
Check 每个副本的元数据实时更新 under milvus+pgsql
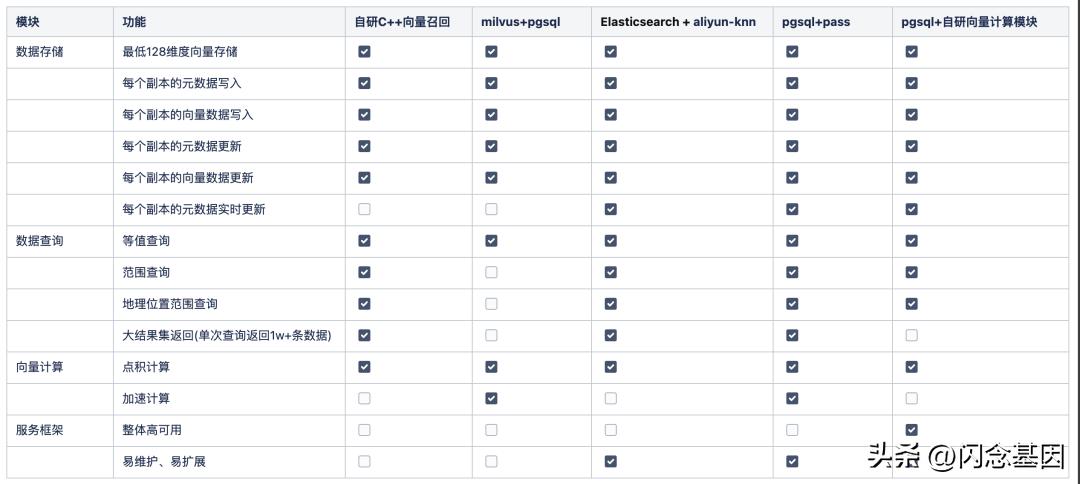(x=491, y=209)
